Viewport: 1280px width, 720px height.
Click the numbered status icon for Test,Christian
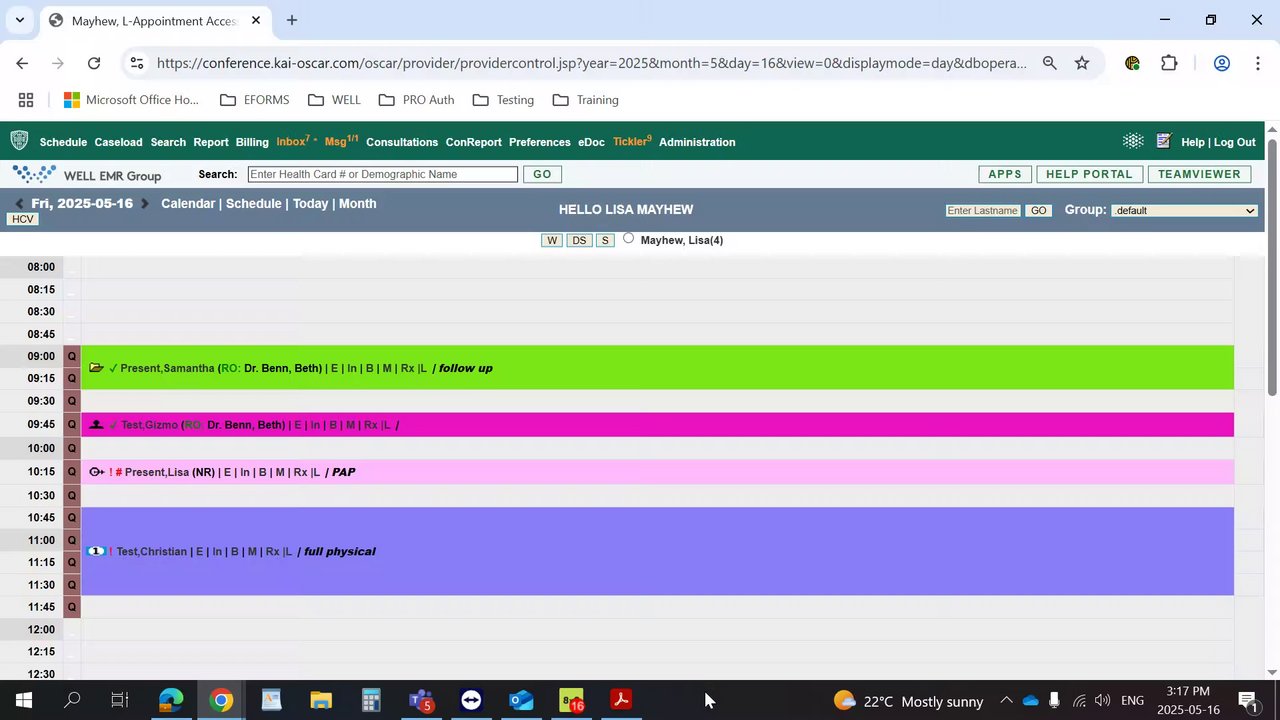96,551
